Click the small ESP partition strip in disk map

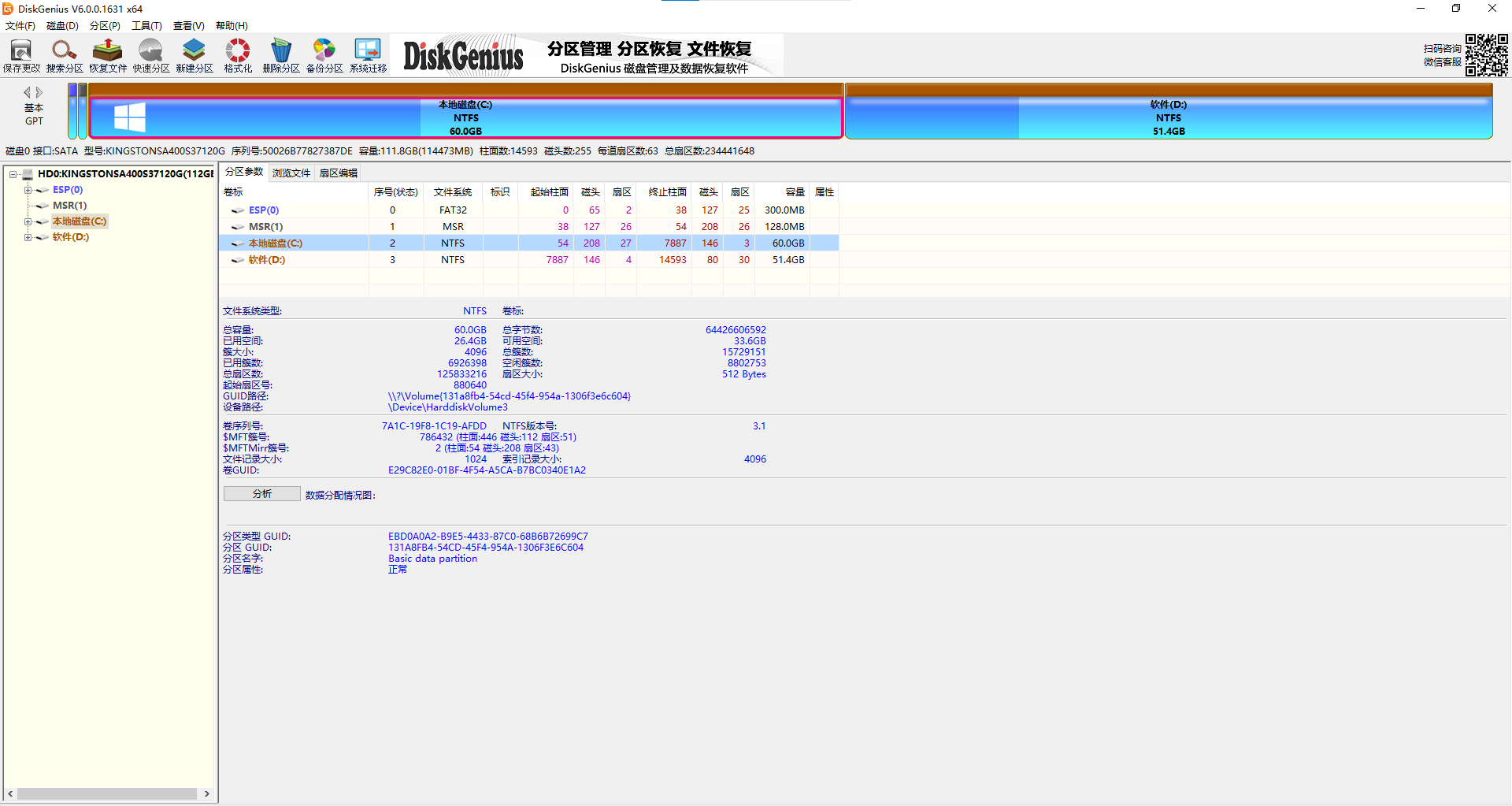[72, 112]
